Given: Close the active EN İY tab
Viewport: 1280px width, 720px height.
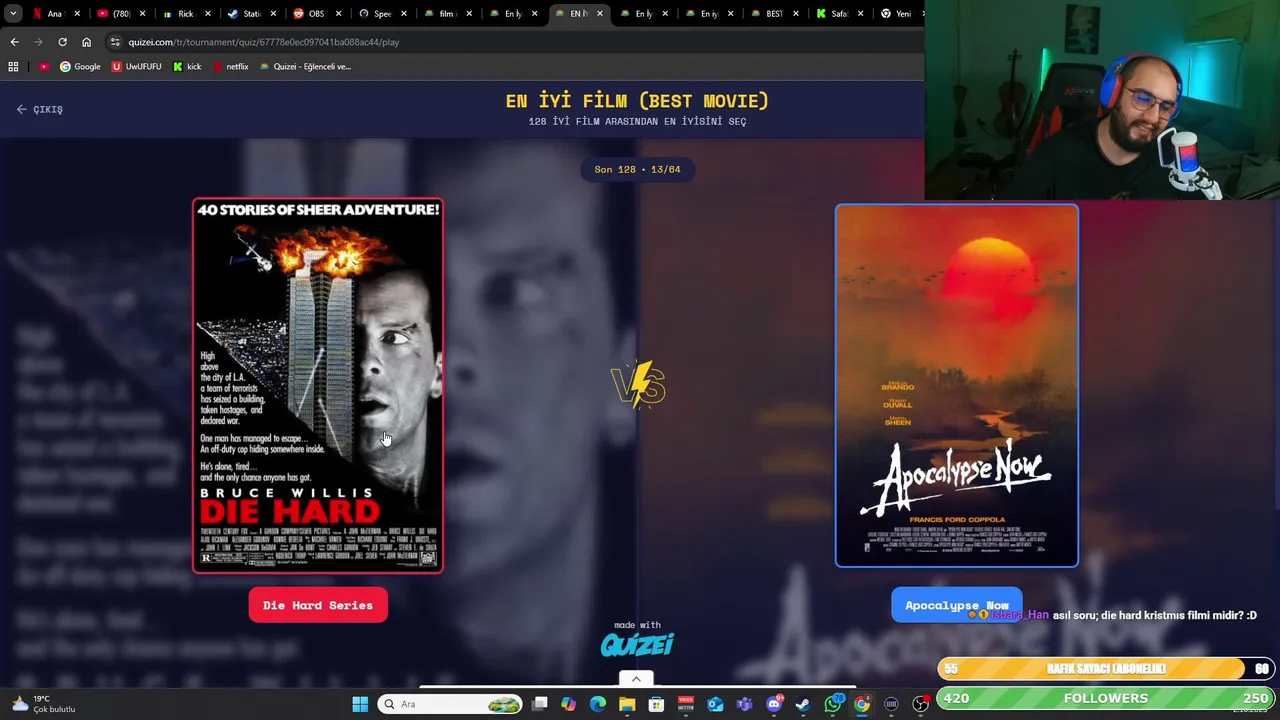Looking at the screenshot, I should [599, 14].
